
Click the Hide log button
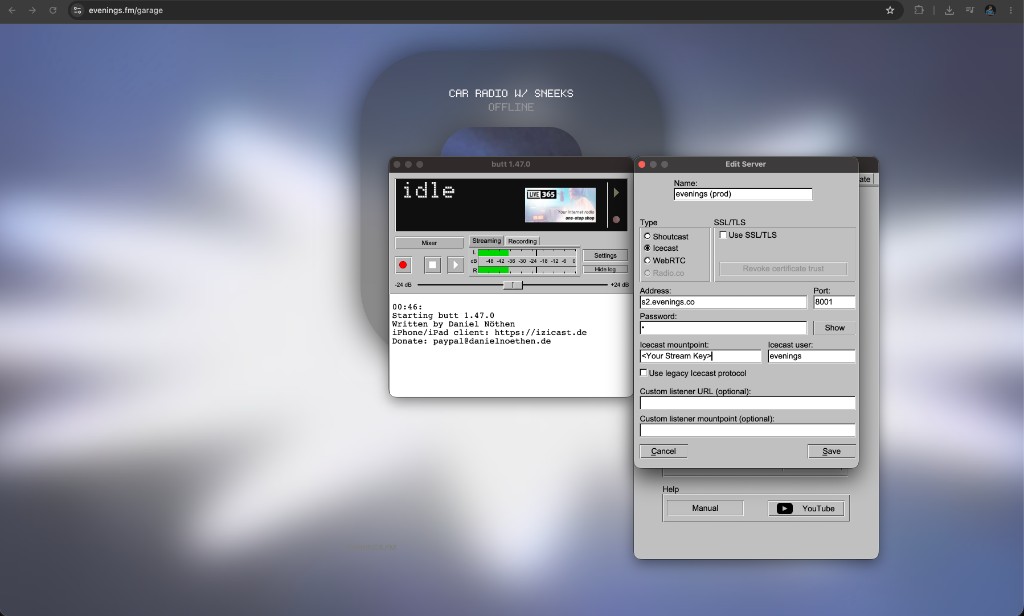coord(605,269)
